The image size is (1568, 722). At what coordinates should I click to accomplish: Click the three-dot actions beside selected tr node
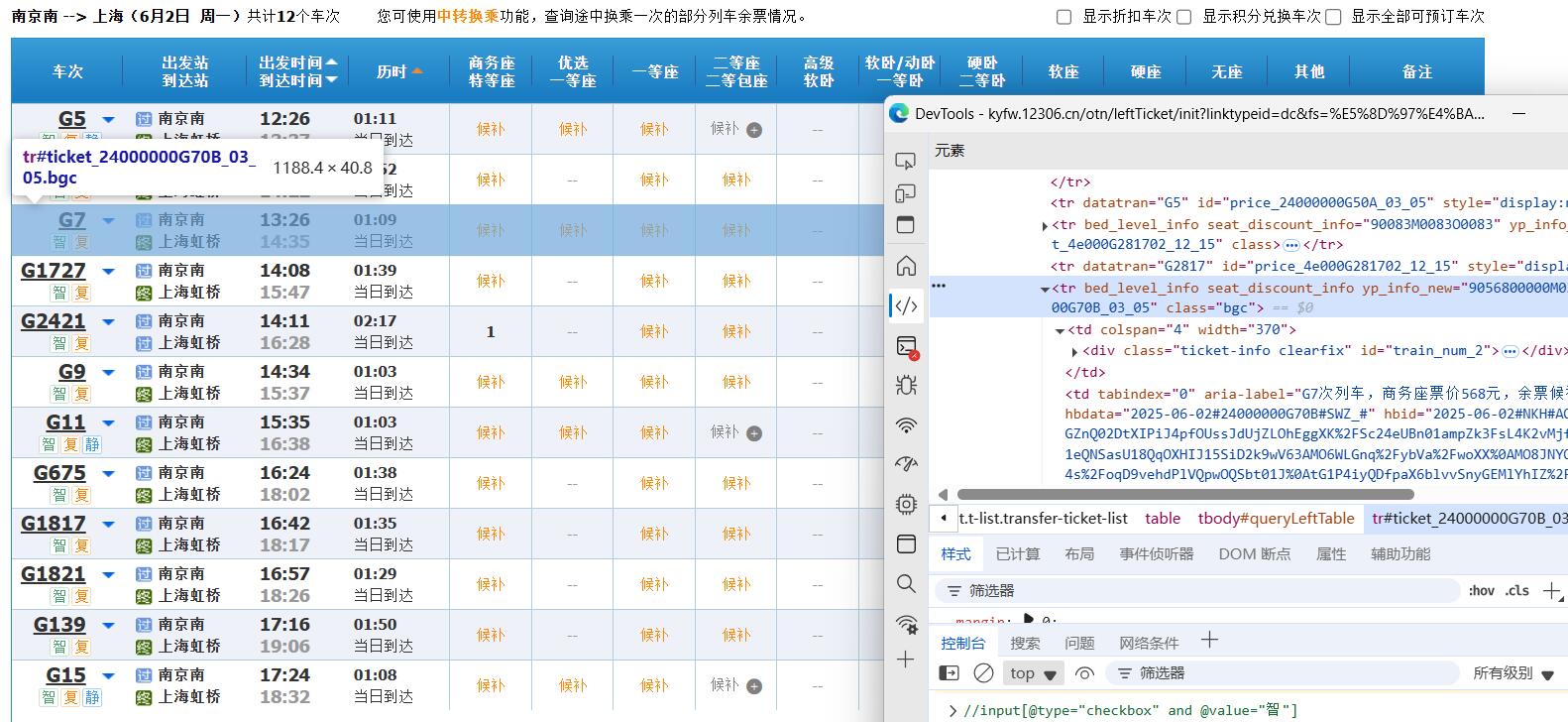pyautogui.click(x=939, y=286)
